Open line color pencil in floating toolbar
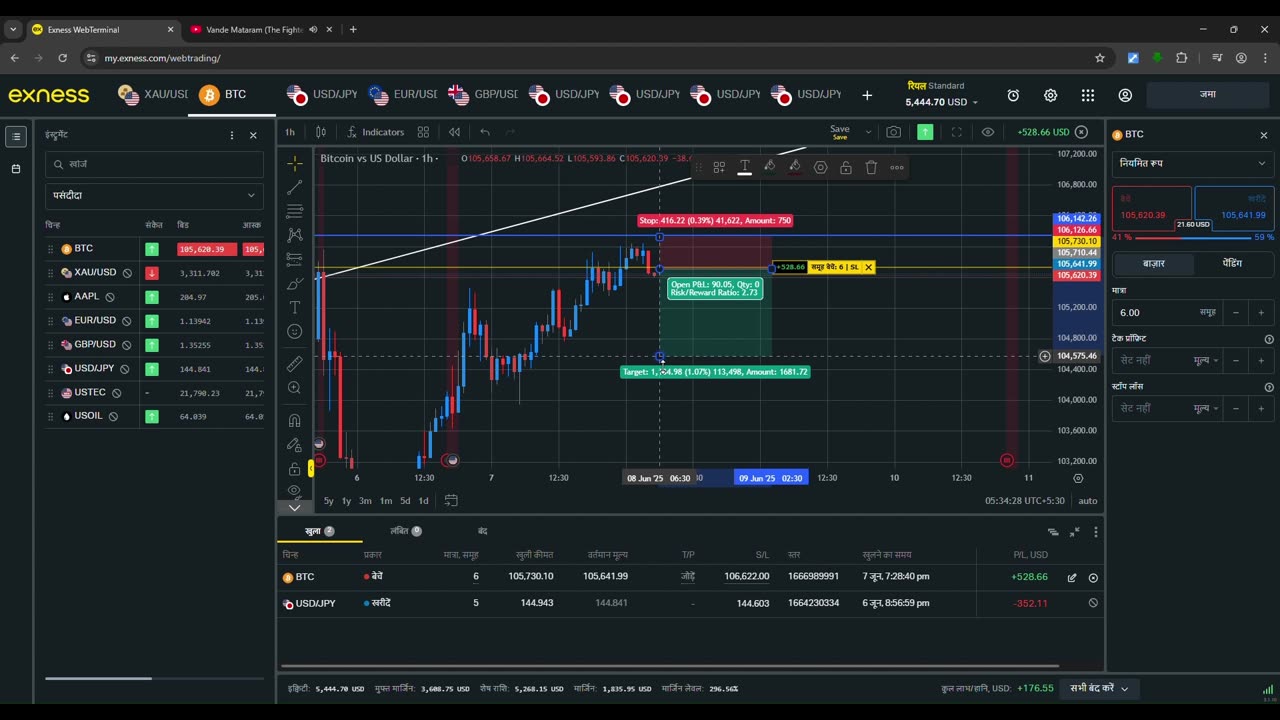This screenshot has width=1280, height=720. coord(769,167)
